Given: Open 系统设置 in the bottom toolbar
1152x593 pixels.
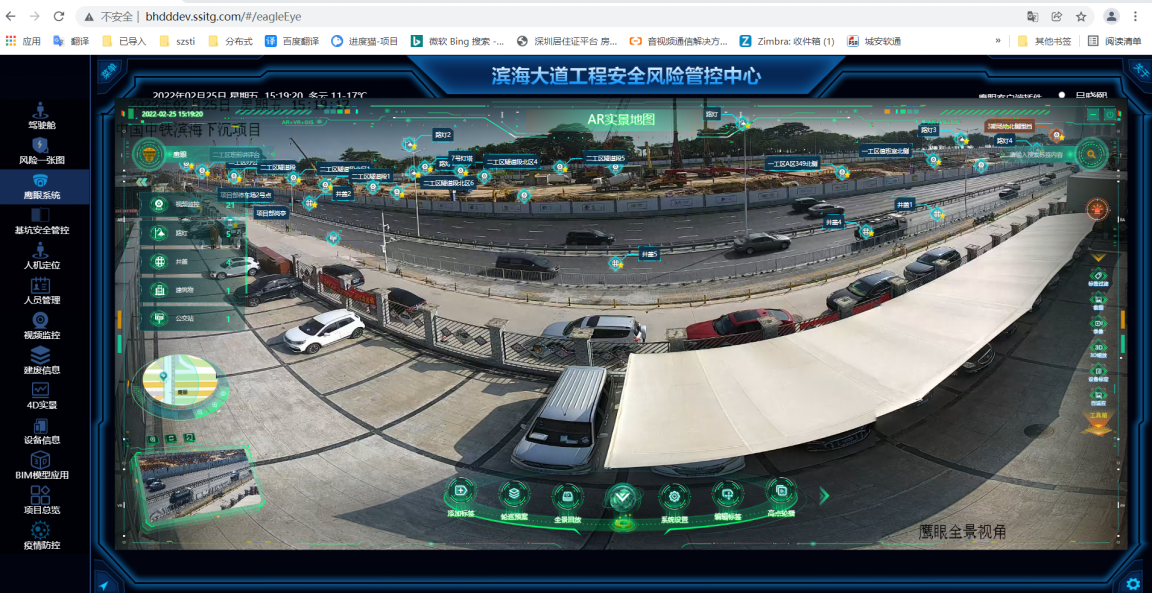Looking at the screenshot, I should click(675, 497).
